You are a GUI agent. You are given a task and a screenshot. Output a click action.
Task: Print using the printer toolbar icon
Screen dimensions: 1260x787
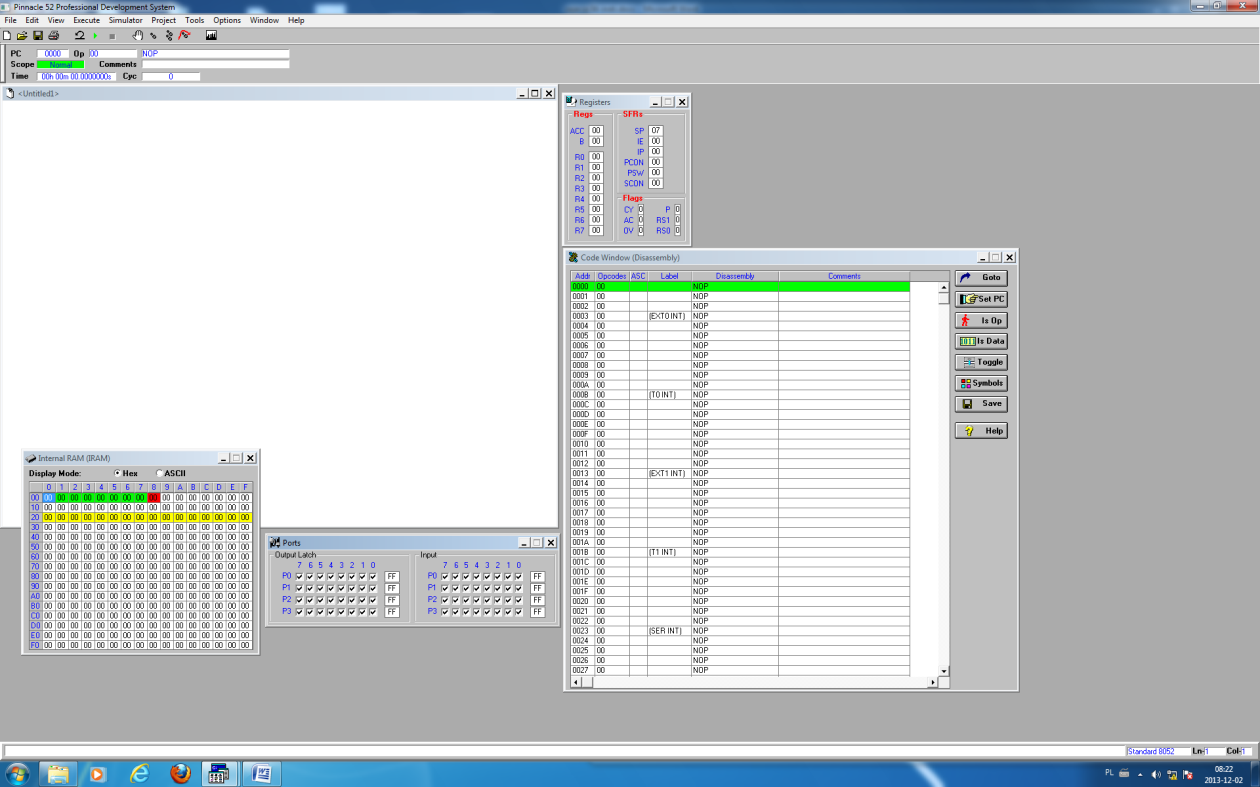pos(53,35)
